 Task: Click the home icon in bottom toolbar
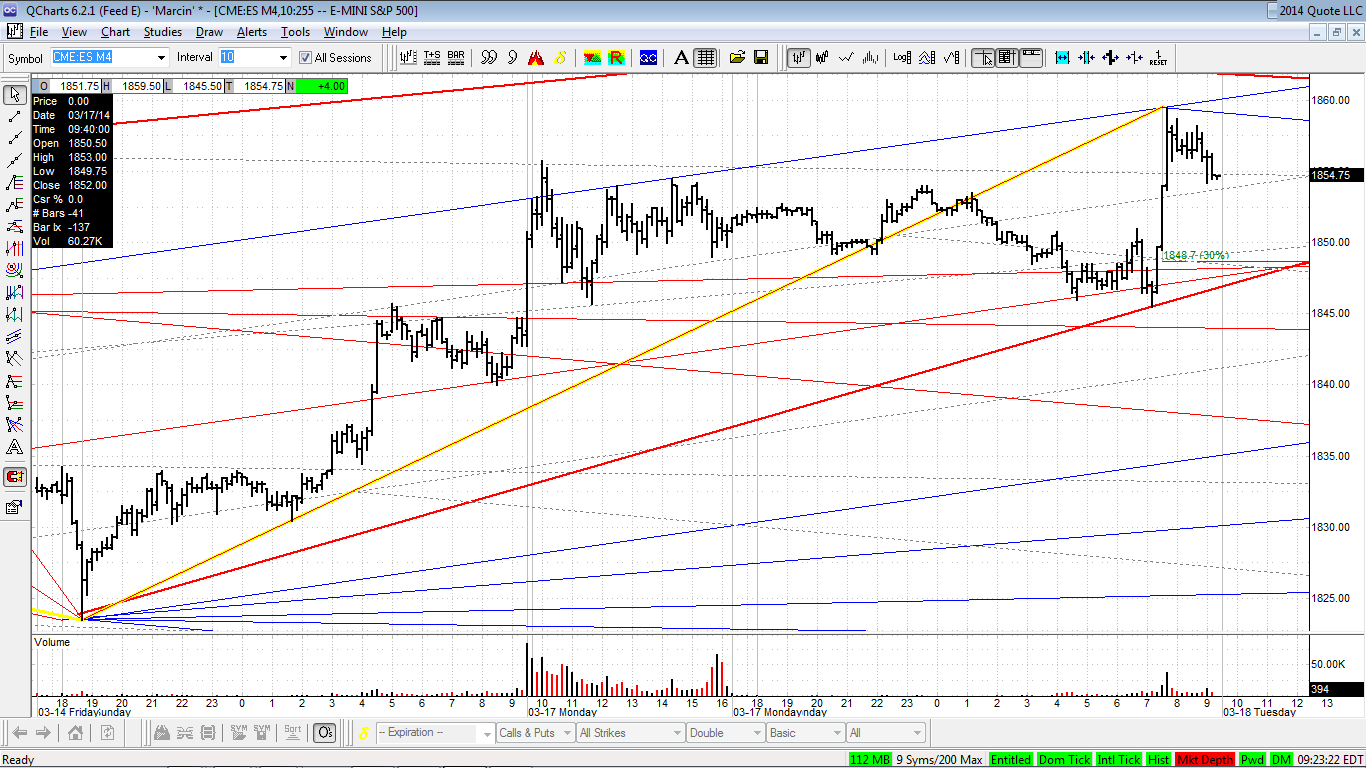coord(75,733)
